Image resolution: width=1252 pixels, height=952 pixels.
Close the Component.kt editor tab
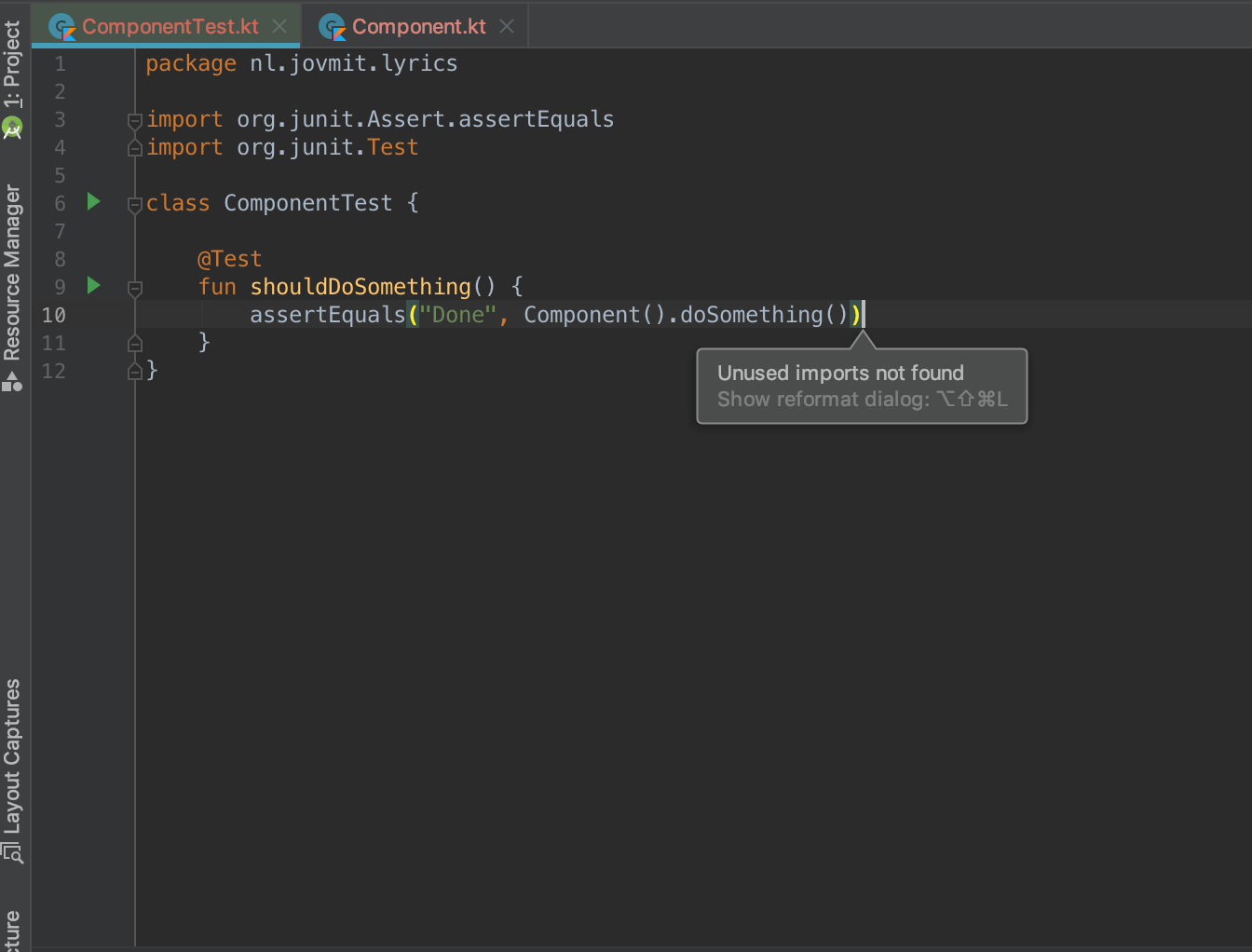[x=506, y=26]
